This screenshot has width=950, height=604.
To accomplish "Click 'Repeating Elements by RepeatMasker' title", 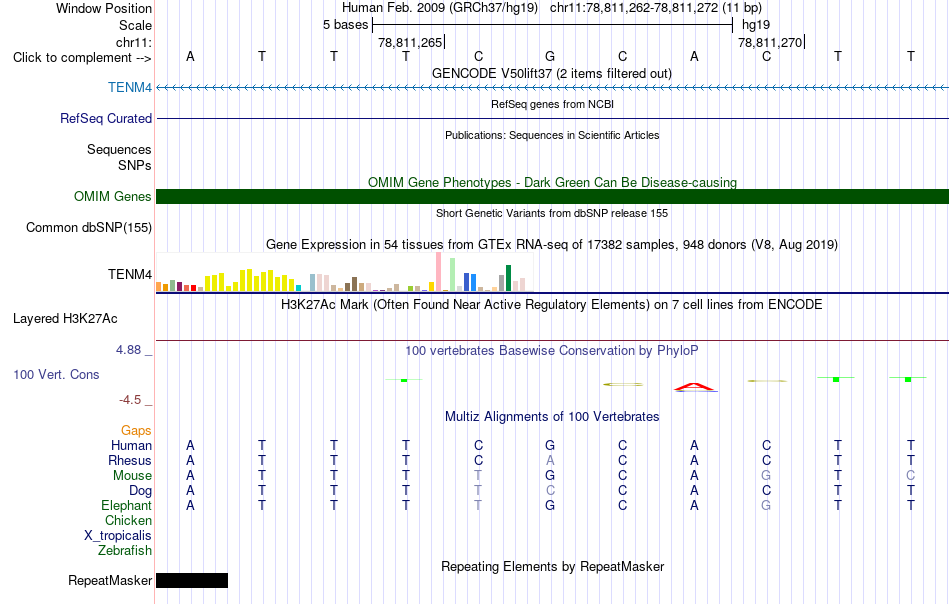I will 552,566.
